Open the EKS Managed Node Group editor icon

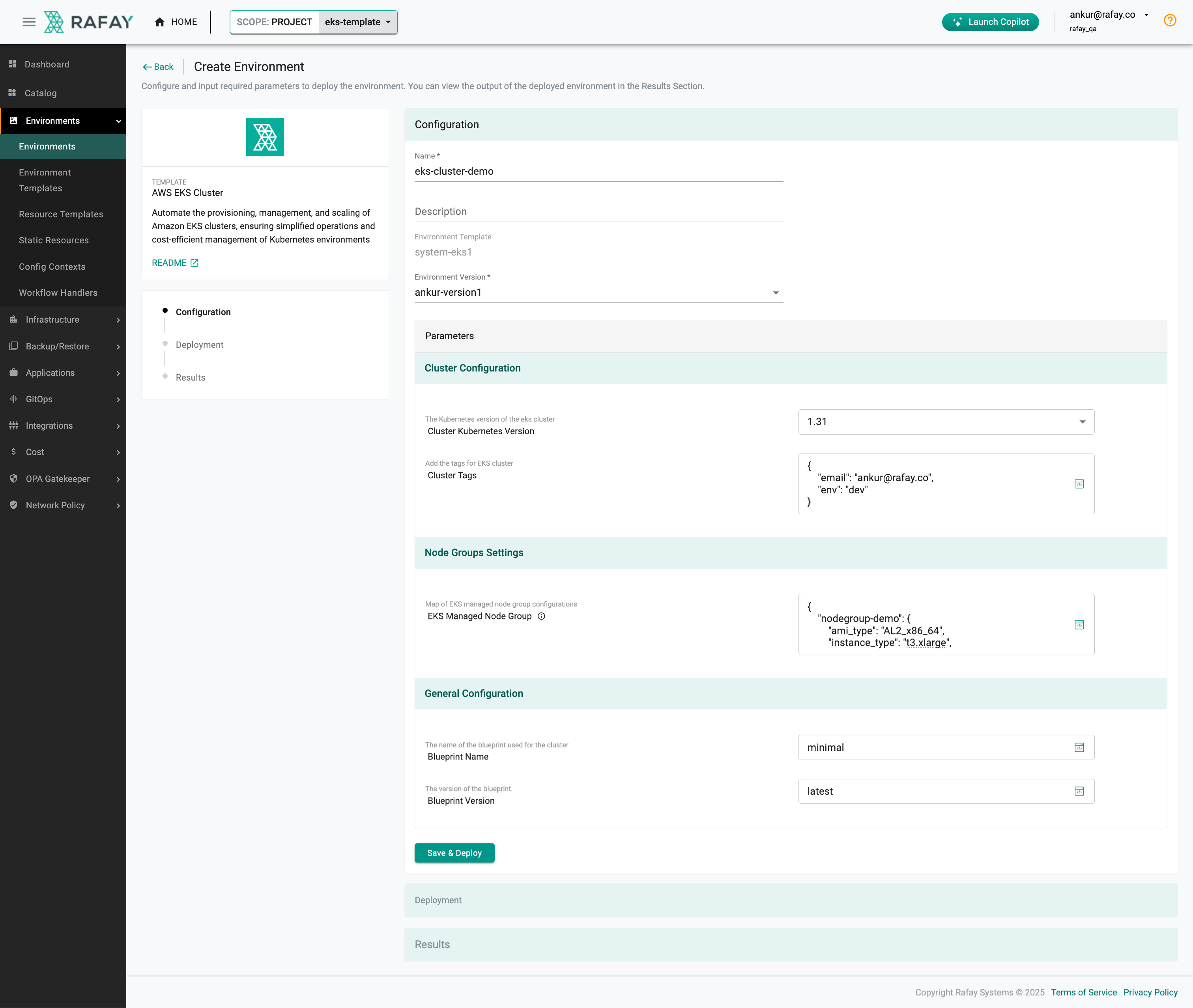tap(1079, 625)
